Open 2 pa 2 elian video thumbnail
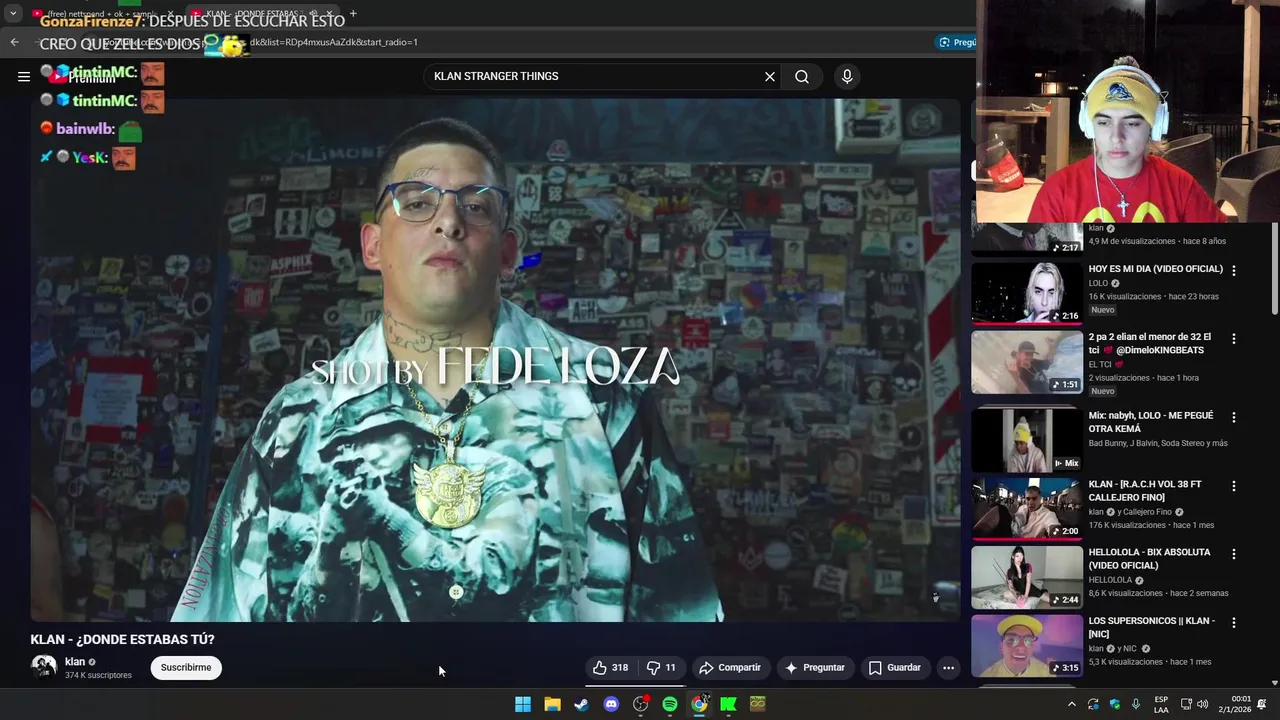The width and height of the screenshot is (1280, 720). click(1027, 362)
